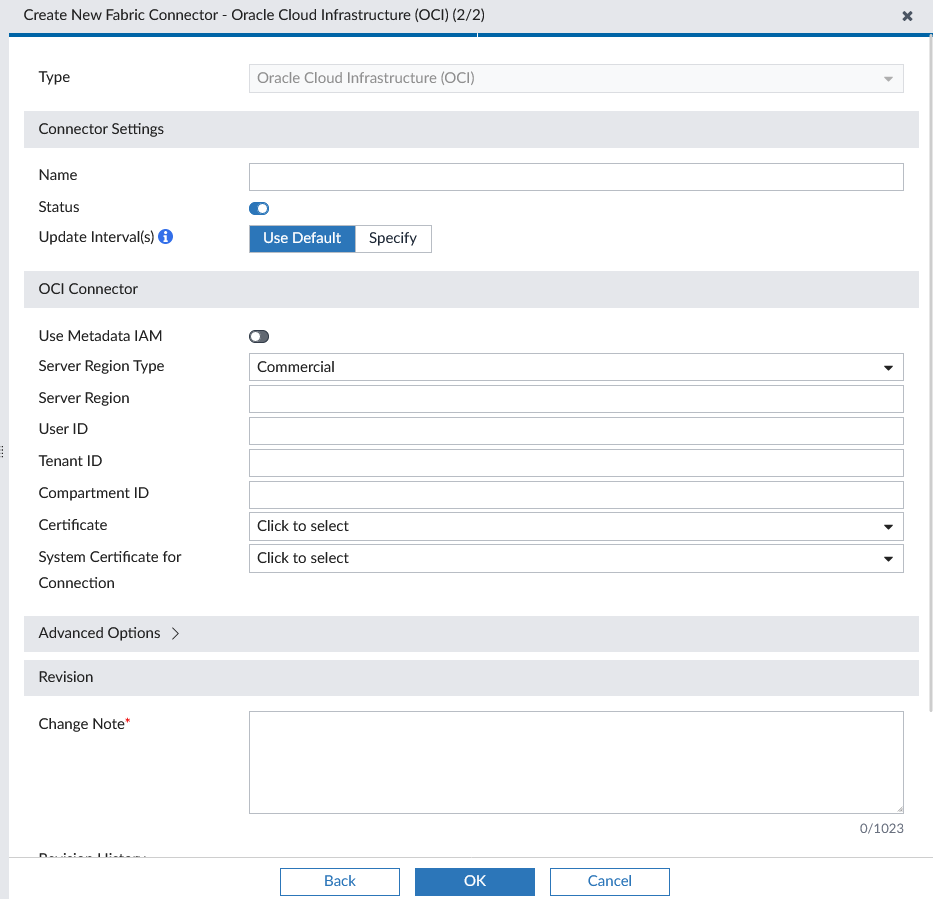Open the Server Region Type selector
The width and height of the screenshot is (933, 899).
click(x=575, y=367)
